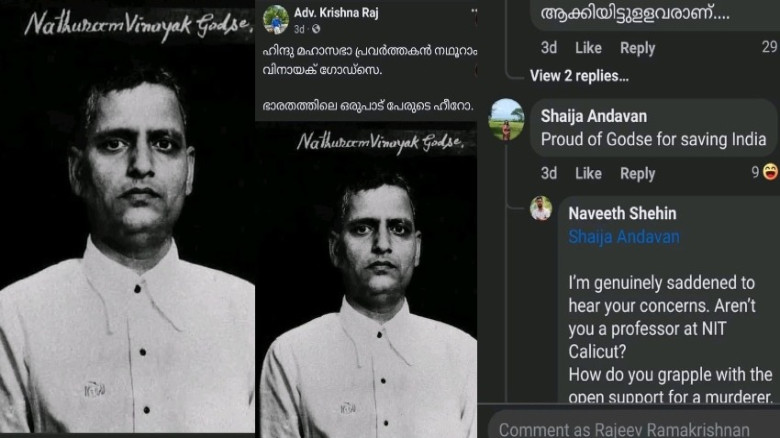Click the Naveeth Shehin commenter name
780x438 pixels.
[622, 213]
